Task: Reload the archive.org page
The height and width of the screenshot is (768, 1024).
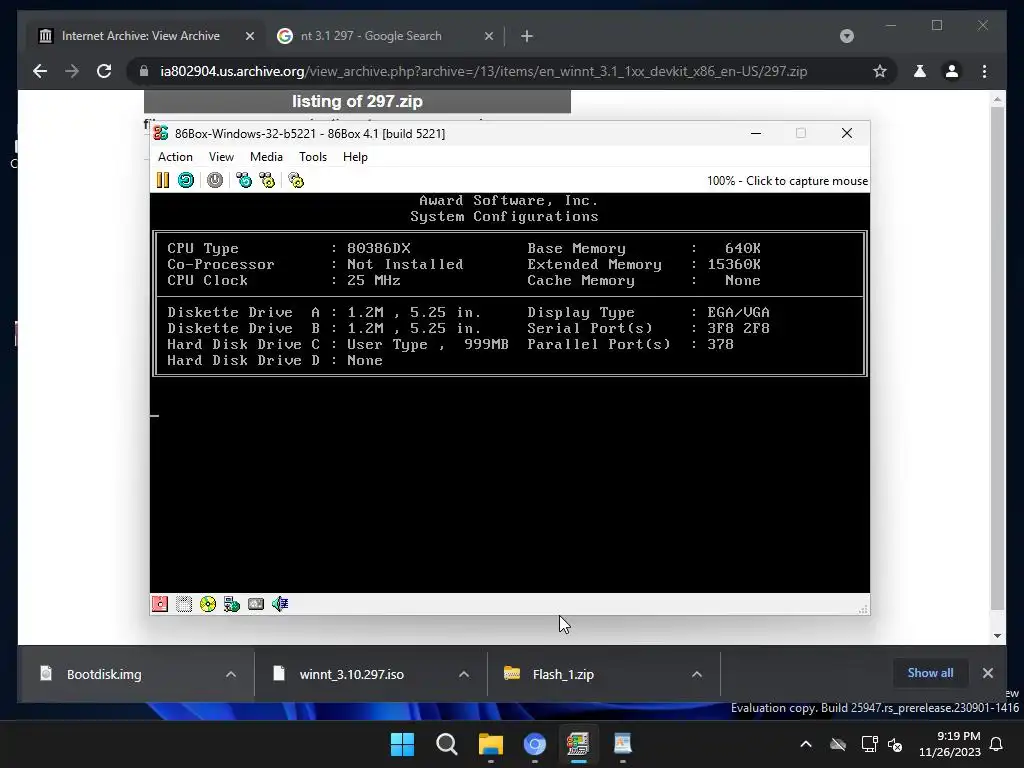Action: pyautogui.click(x=104, y=71)
